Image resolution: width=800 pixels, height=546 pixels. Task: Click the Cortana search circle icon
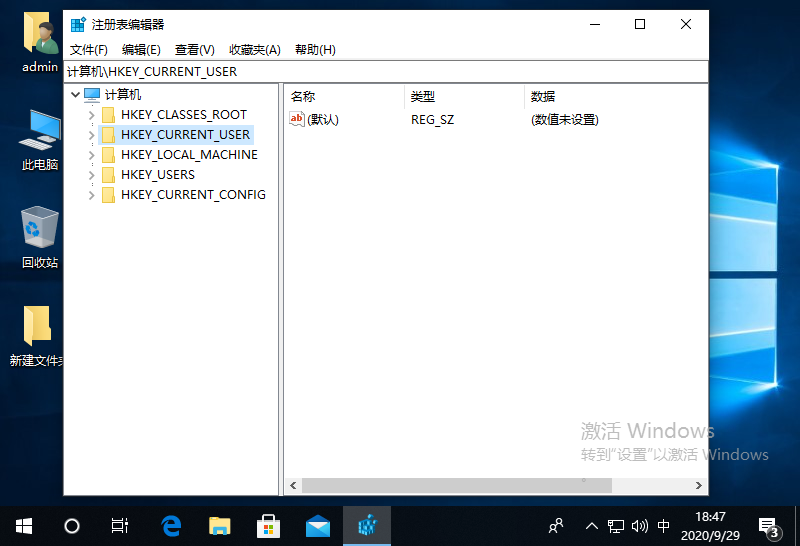(72, 525)
